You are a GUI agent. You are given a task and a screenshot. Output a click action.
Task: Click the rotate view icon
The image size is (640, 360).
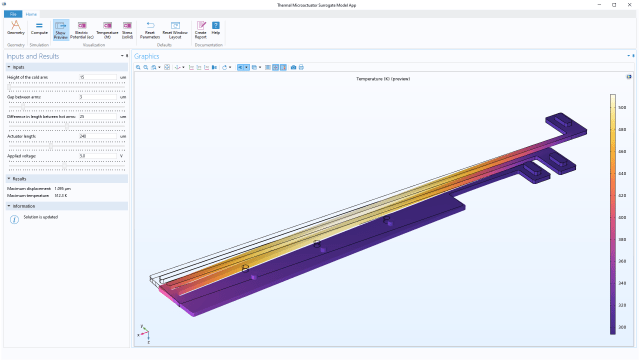[x=224, y=67]
